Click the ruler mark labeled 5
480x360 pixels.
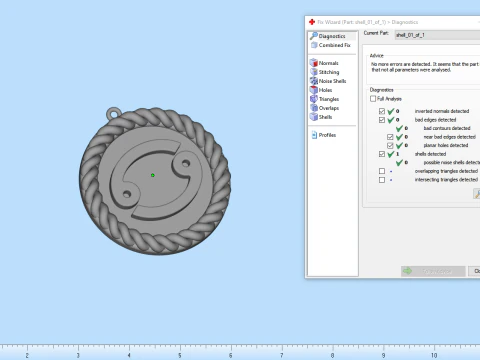tap(180, 355)
